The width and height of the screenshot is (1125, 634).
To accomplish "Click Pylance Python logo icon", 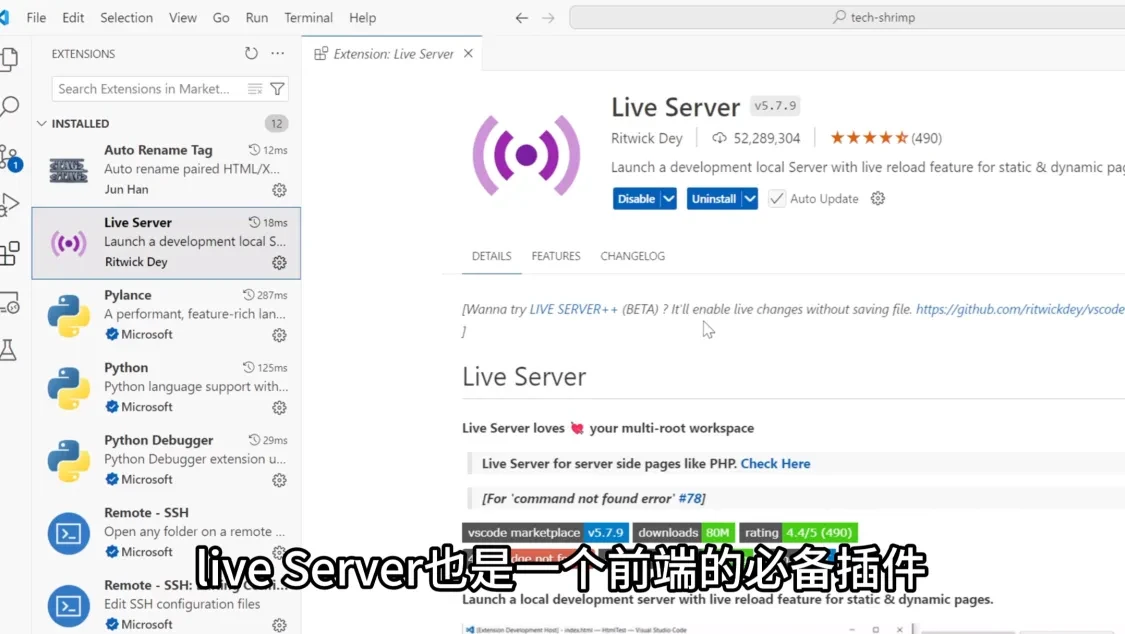I will pos(68,316).
